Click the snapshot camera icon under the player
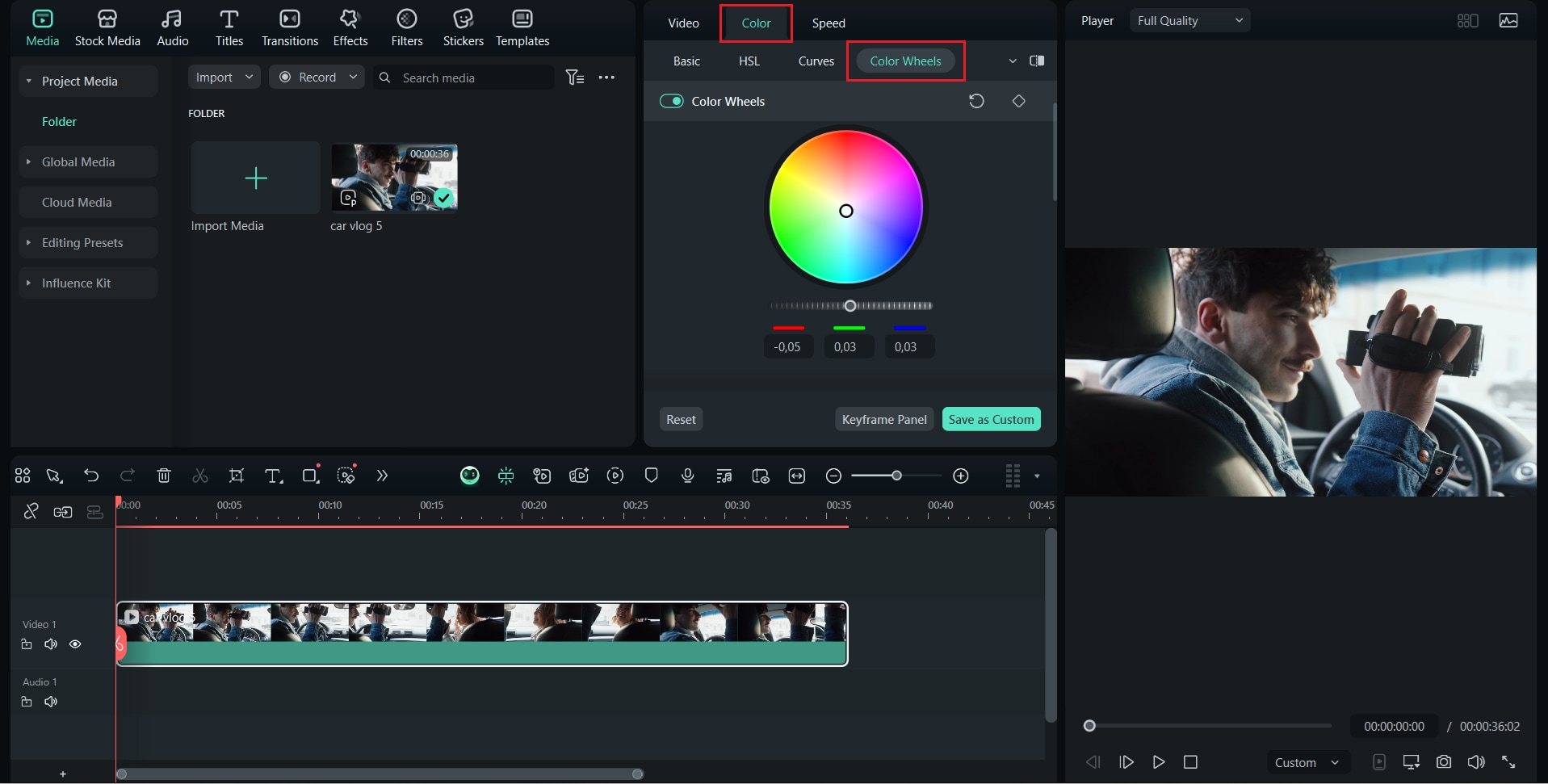The width and height of the screenshot is (1548, 784). 1444,761
